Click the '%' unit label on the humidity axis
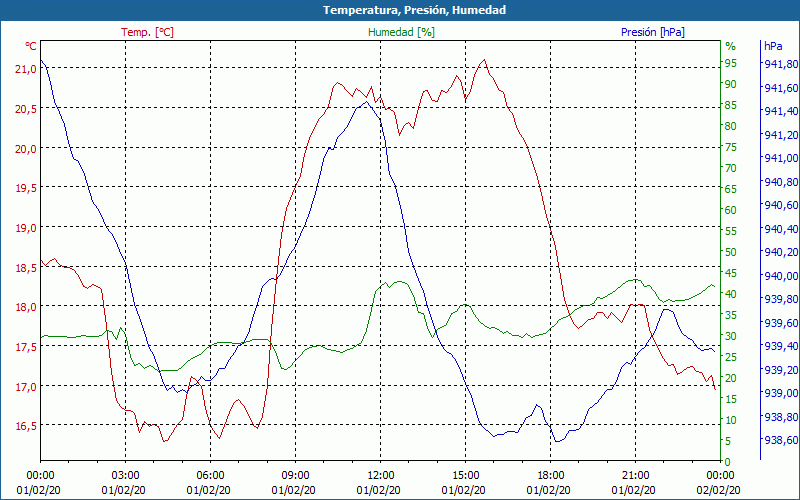The height and width of the screenshot is (500, 800). [x=731, y=46]
